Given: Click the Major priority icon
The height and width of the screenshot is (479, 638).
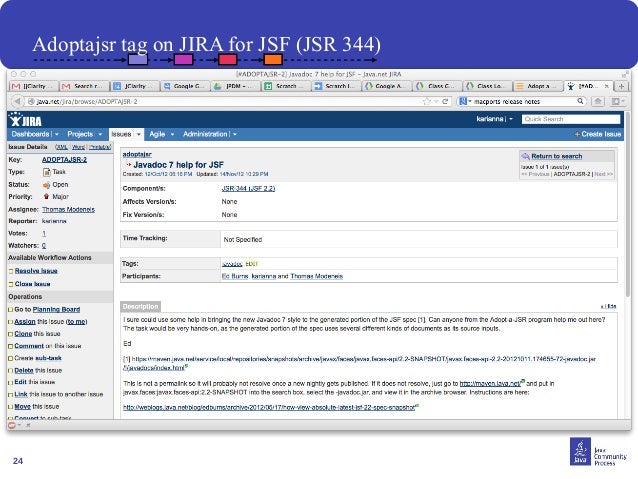Looking at the screenshot, I should point(46,197).
